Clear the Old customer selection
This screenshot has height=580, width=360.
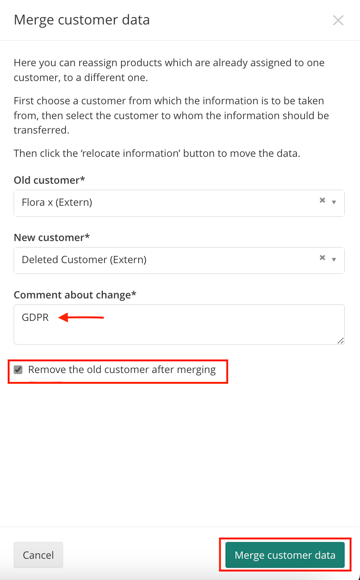[x=322, y=200]
